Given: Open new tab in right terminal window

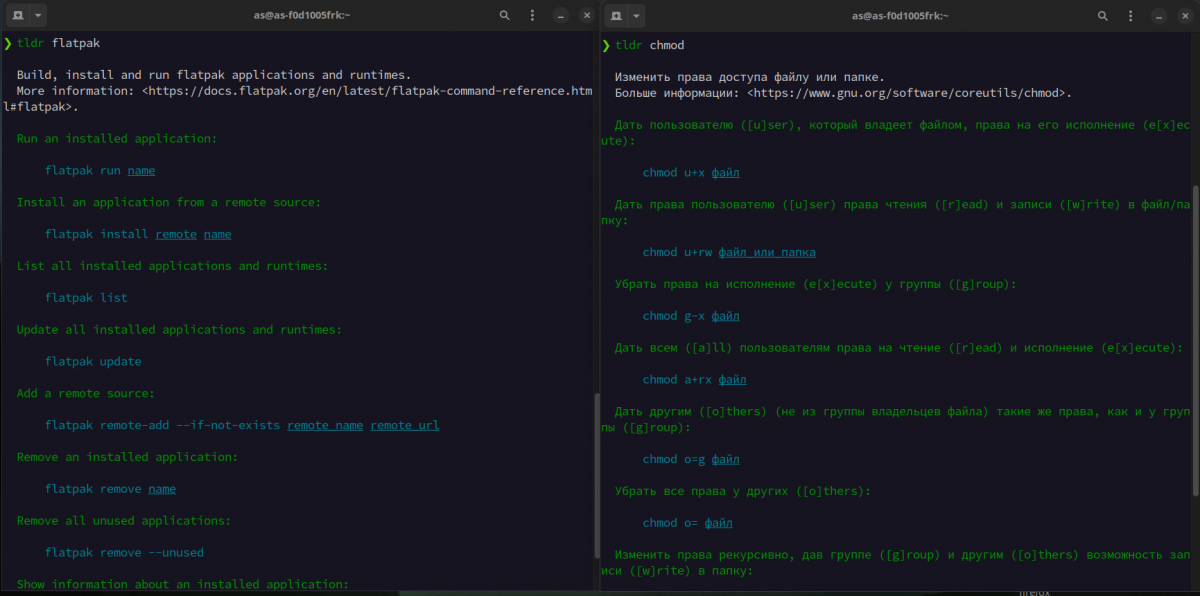Looking at the screenshot, I should pyautogui.click(x=614, y=15).
